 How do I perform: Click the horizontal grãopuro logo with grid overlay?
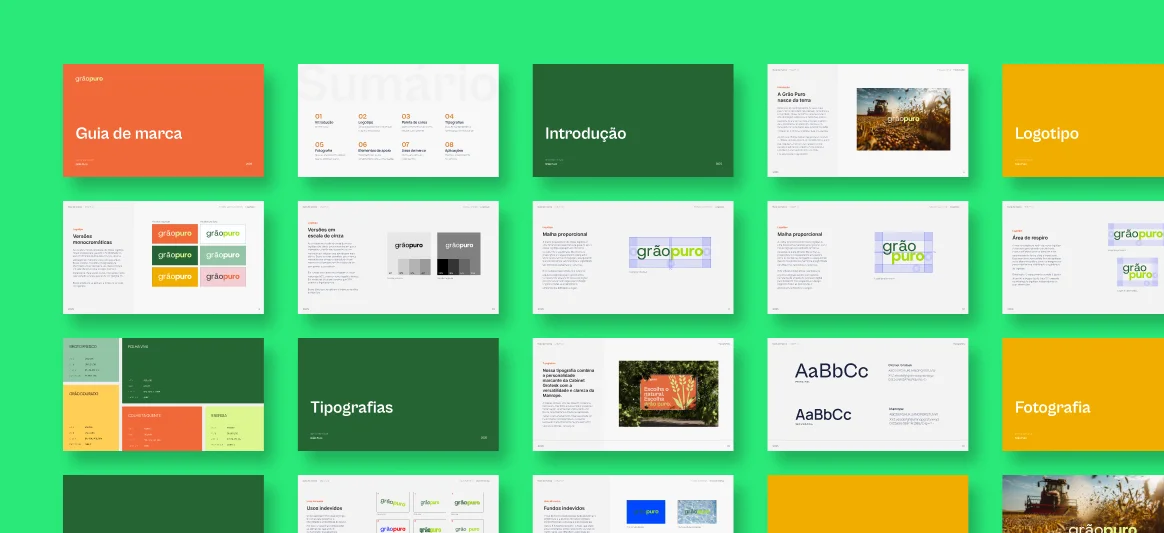point(670,252)
